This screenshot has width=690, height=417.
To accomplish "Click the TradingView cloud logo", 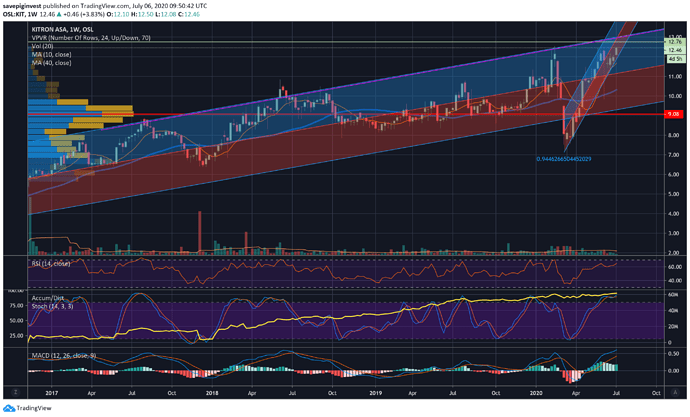I will tap(9, 408).
